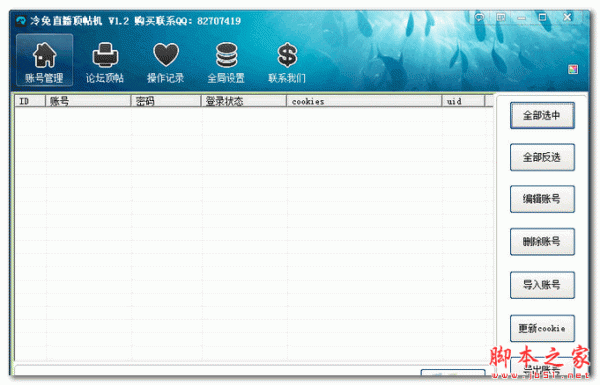This screenshot has width=600, height=385.
Task: Maximize the window
Action: (x=542, y=17)
